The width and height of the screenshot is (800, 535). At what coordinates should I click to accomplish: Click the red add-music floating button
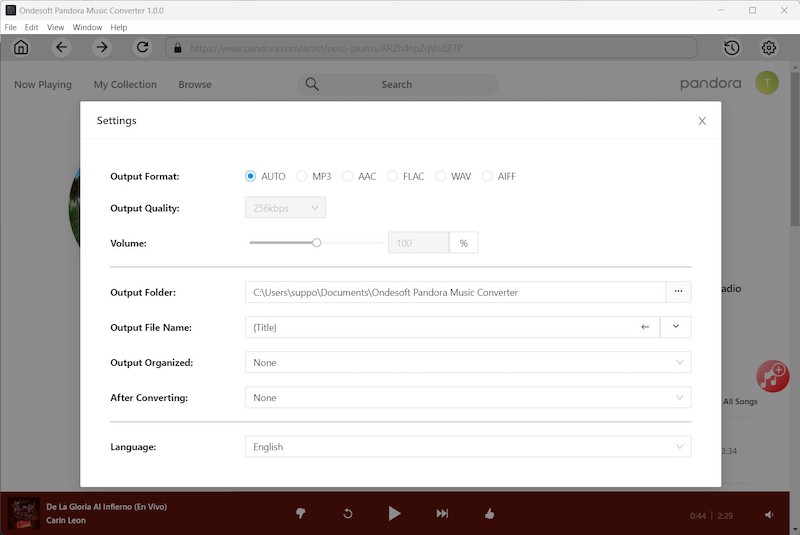pyautogui.click(x=772, y=376)
